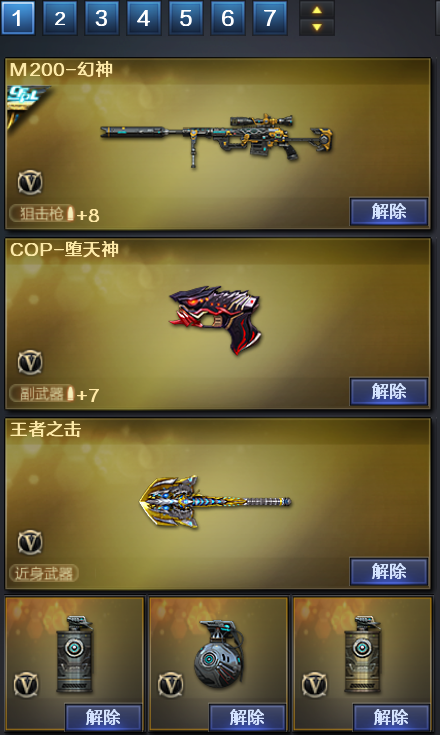Open backpack tab 7
Image resolution: width=440 pixels, height=735 pixels.
tap(269, 18)
